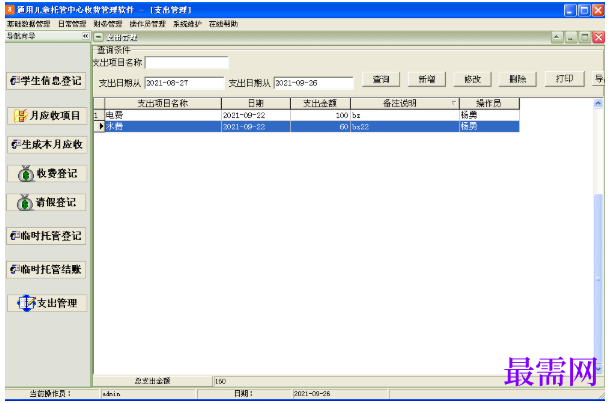This screenshot has width=616, height=403.
Task: Click the amount cell showing 100
Action: point(320,115)
